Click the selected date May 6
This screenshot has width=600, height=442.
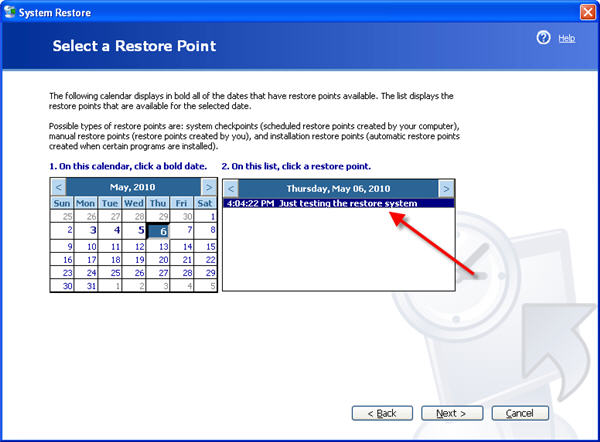coord(162,230)
